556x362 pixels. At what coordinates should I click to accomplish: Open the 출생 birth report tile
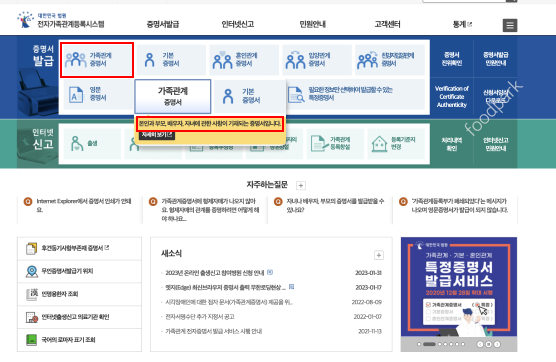pyautogui.click(x=93, y=144)
